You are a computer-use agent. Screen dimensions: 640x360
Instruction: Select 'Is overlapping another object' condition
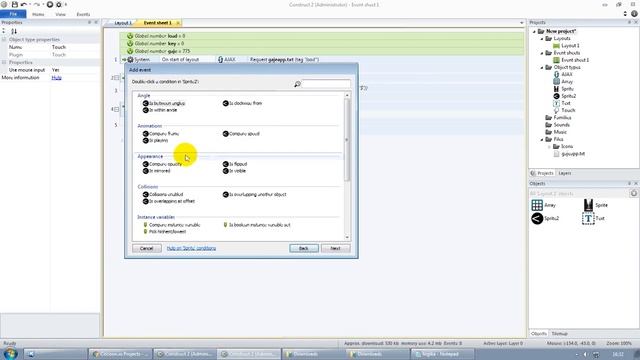255,195
